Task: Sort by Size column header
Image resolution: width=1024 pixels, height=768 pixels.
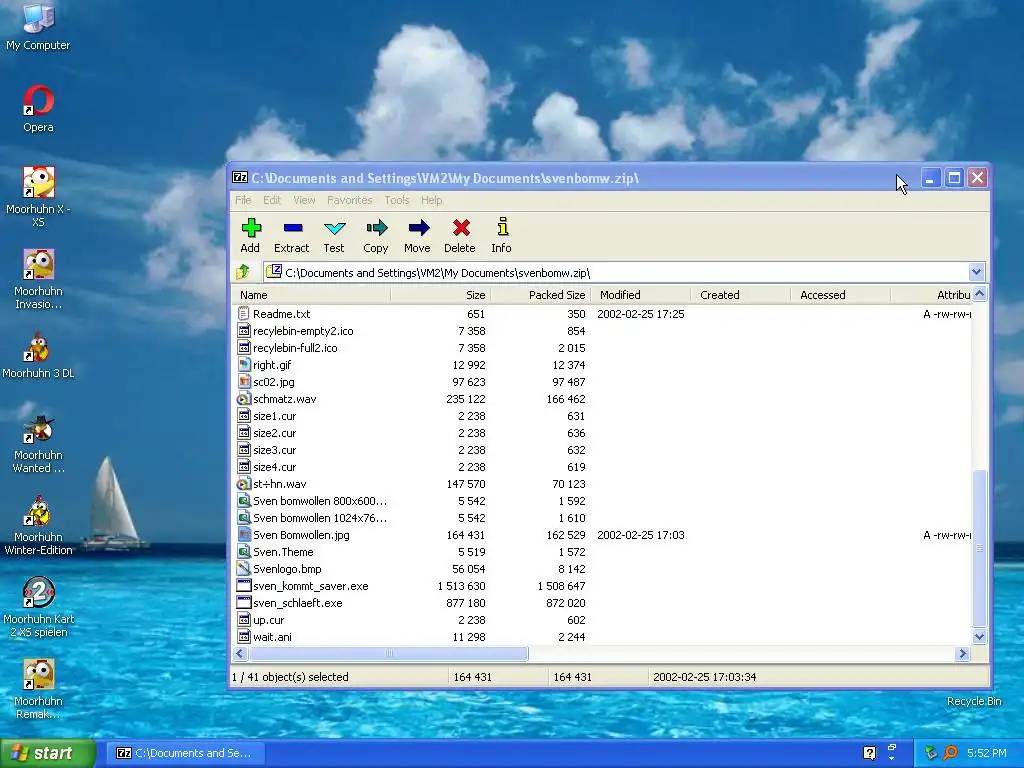Action: tap(440, 295)
